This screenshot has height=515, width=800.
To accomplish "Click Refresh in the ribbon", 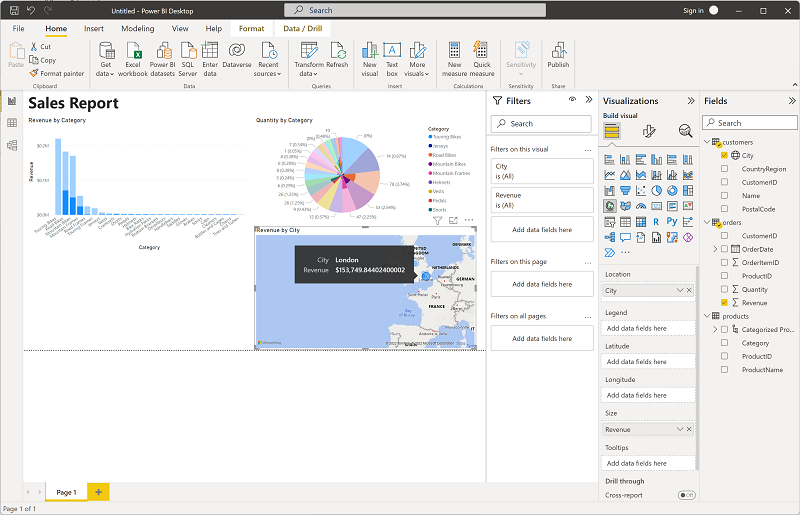I will 337,55.
